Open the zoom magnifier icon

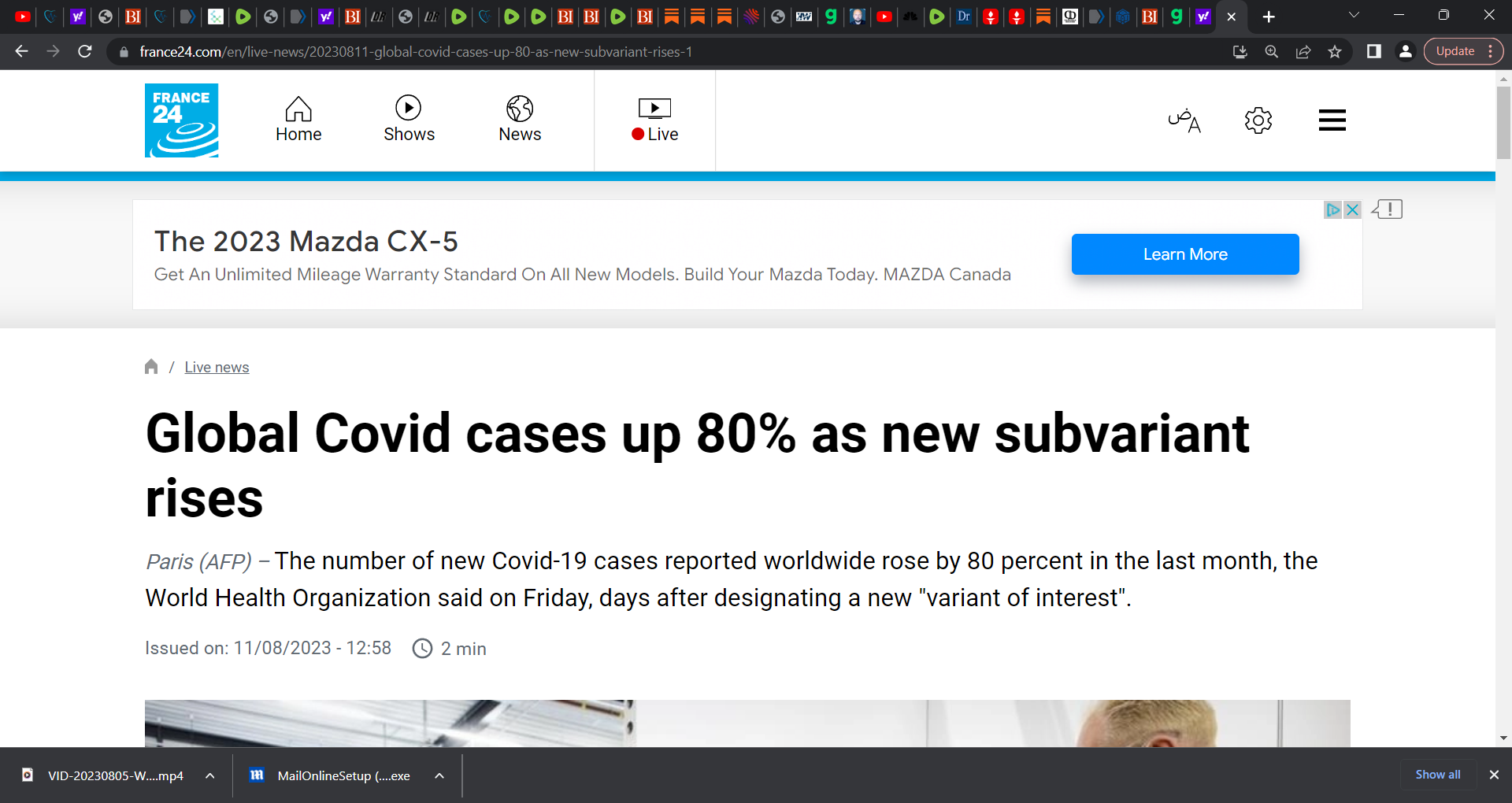(1271, 52)
